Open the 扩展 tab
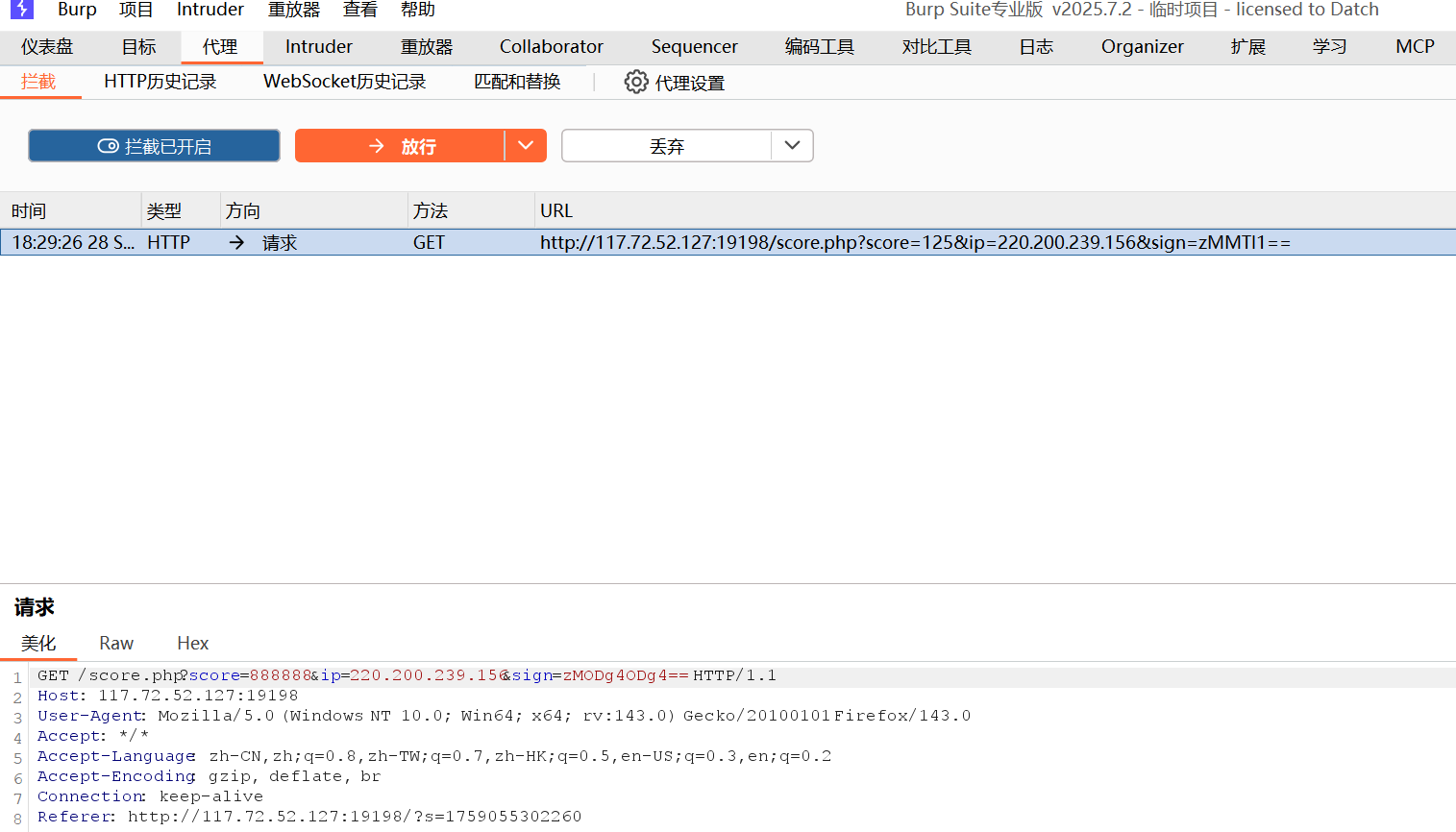The width and height of the screenshot is (1456, 832). (1247, 46)
